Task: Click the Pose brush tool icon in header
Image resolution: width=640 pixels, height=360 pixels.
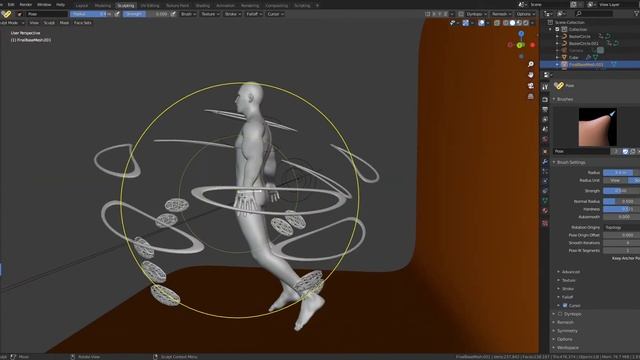Action: pyautogui.click(x=6, y=14)
